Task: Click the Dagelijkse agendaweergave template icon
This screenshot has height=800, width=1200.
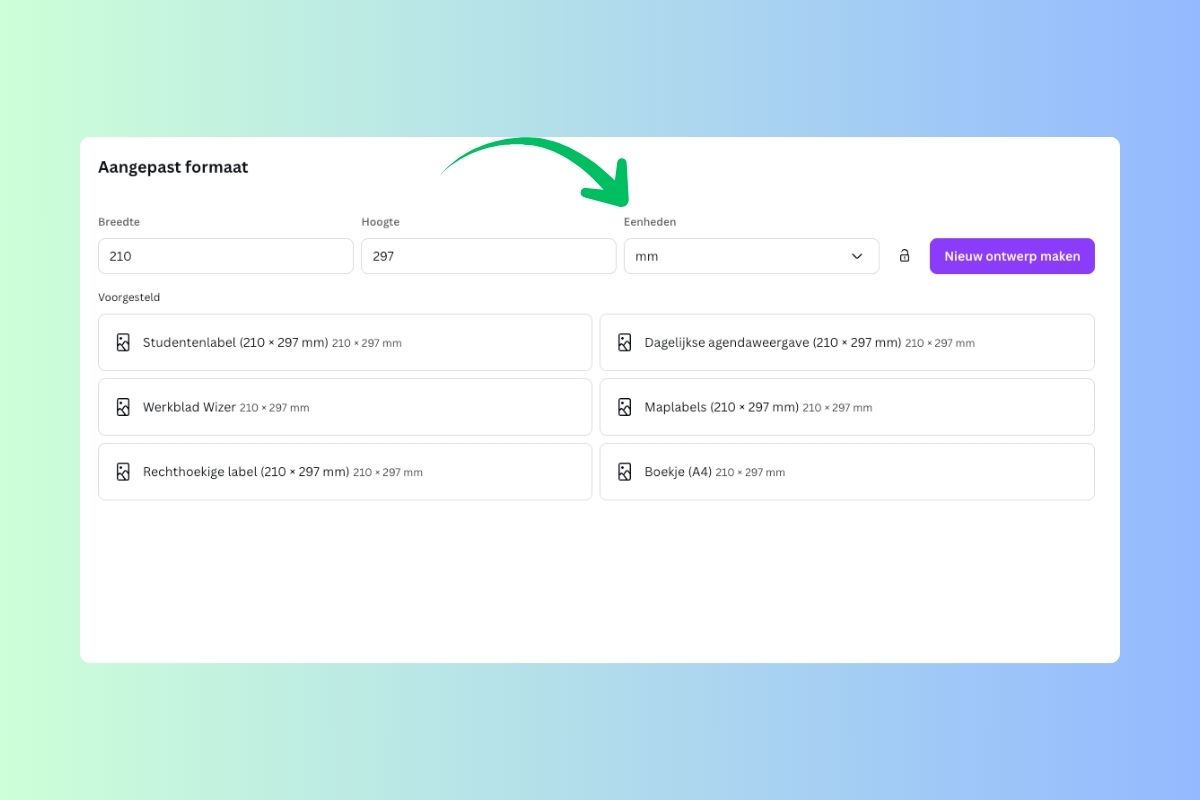Action: (624, 343)
